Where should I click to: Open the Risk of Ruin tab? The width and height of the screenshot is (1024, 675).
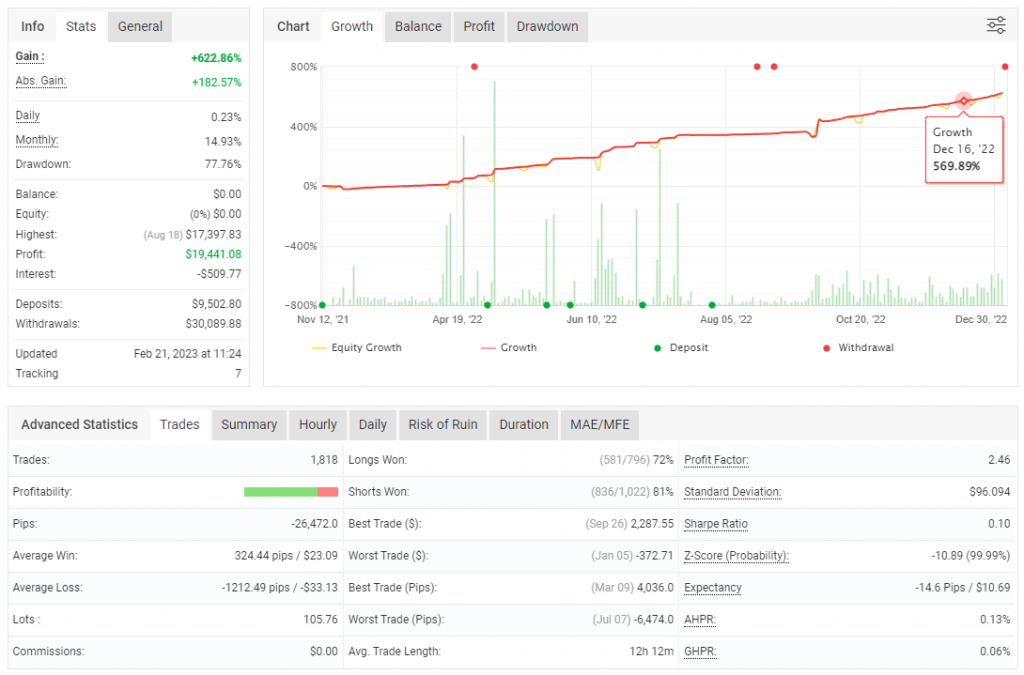[442, 424]
